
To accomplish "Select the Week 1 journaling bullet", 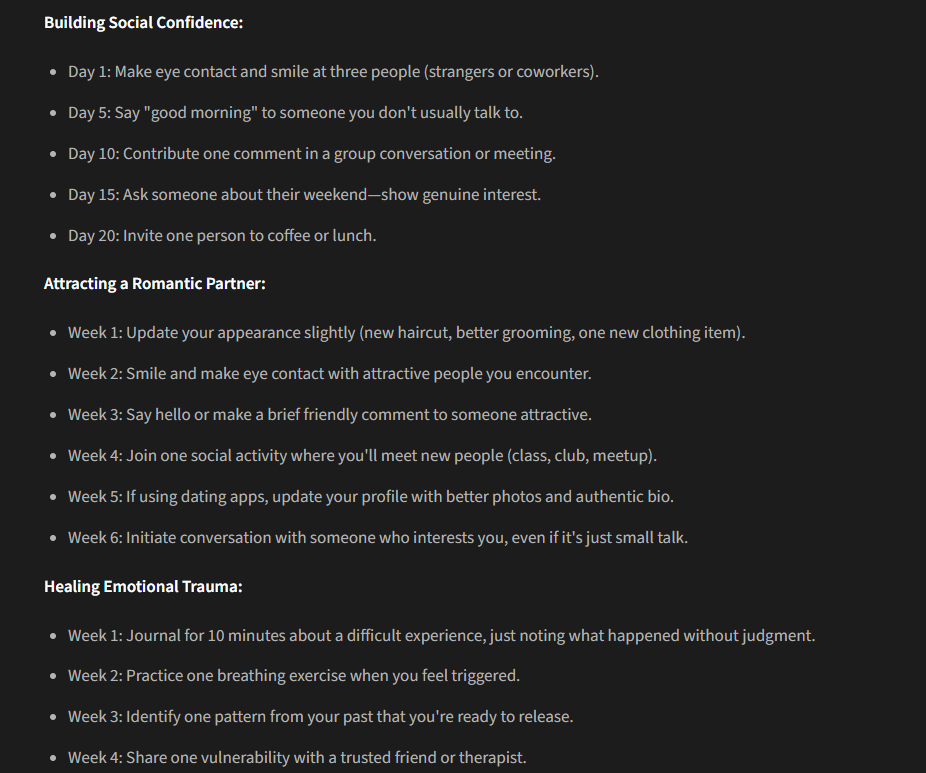I will (x=441, y=636).
